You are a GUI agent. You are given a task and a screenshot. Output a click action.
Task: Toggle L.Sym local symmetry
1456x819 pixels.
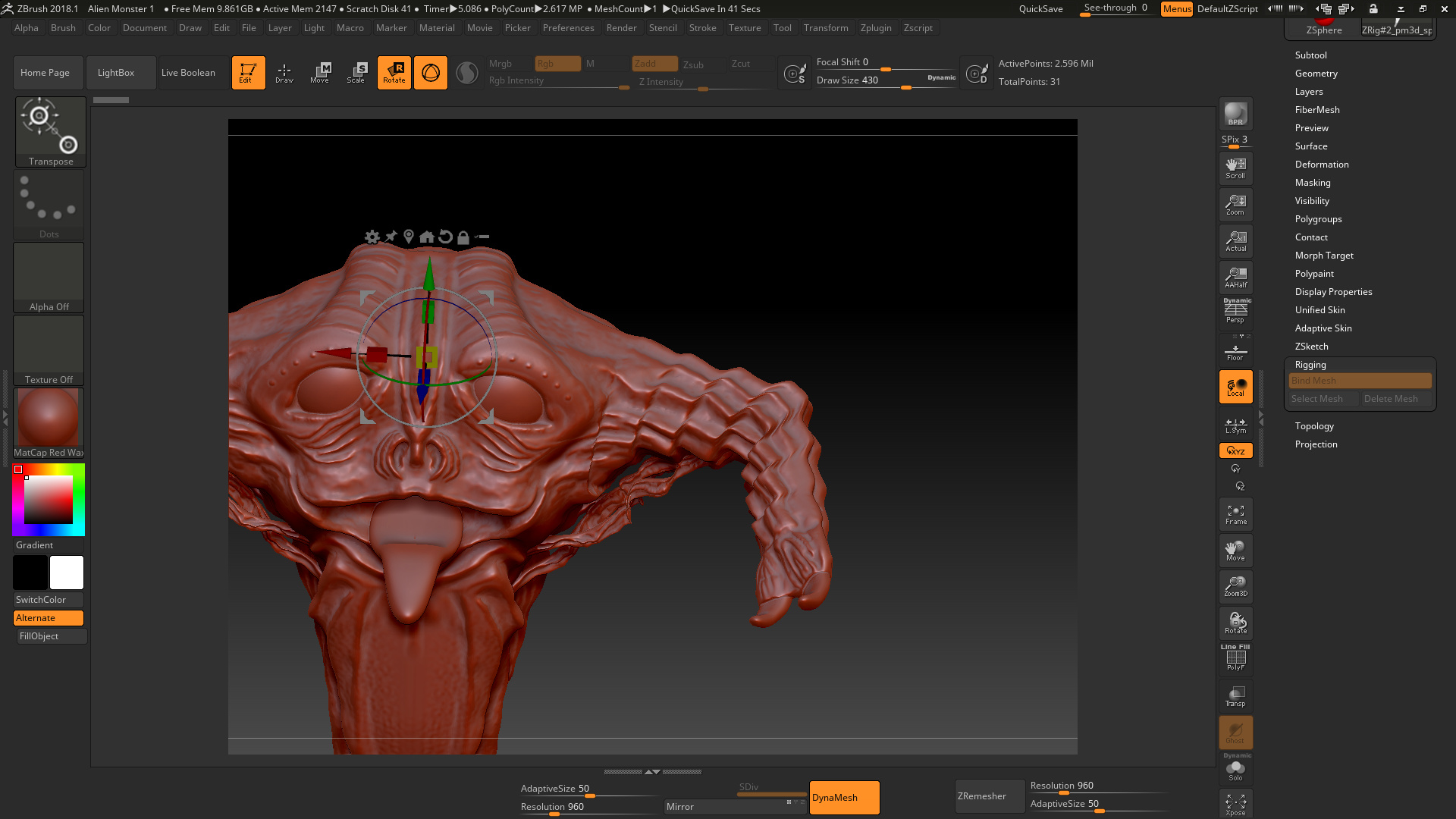[x=1235, y=425]
